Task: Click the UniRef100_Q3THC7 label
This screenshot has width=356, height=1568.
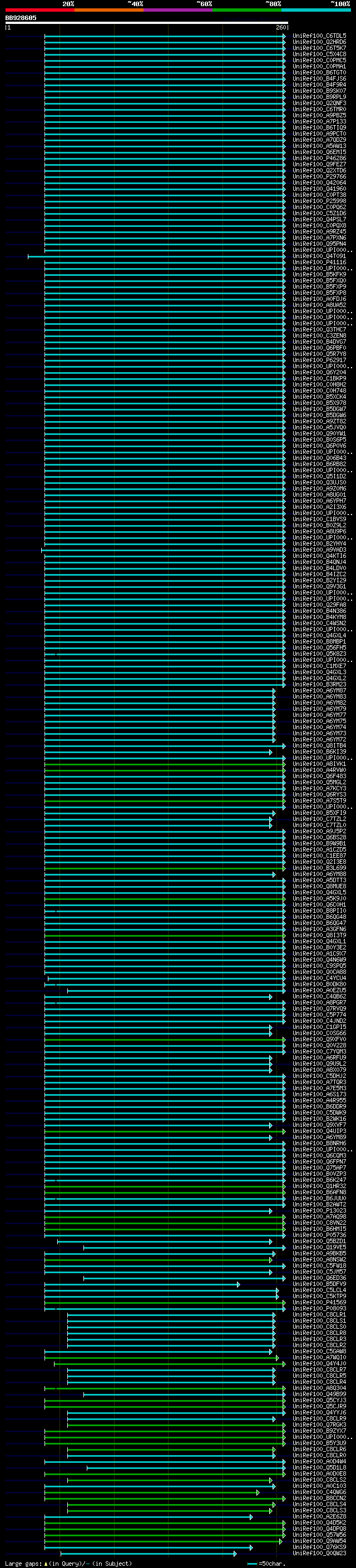Action: pos(319,329)
